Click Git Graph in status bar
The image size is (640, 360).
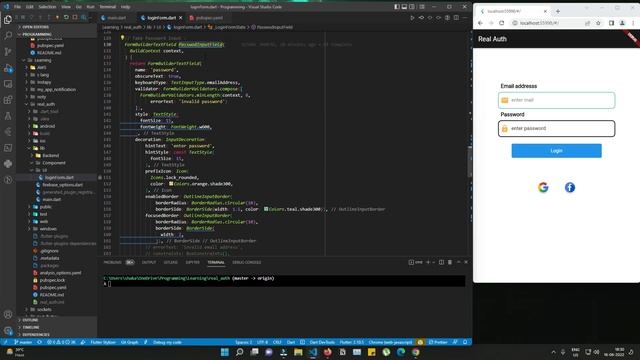(x=129, y=342)
